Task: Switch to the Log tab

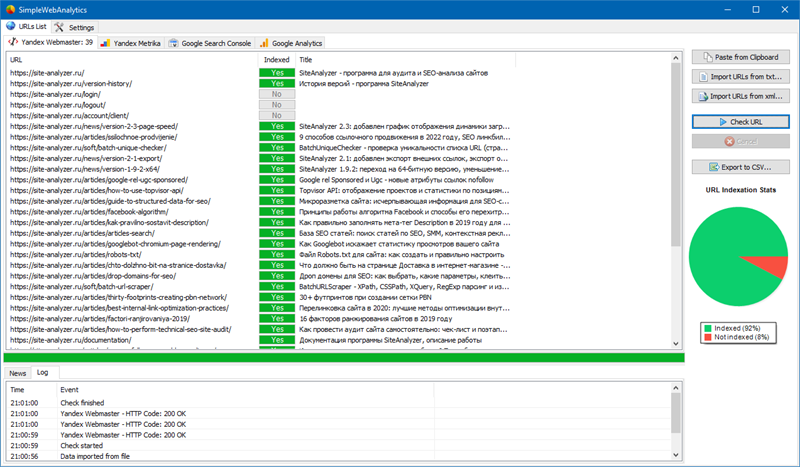Action: [43, 373]
